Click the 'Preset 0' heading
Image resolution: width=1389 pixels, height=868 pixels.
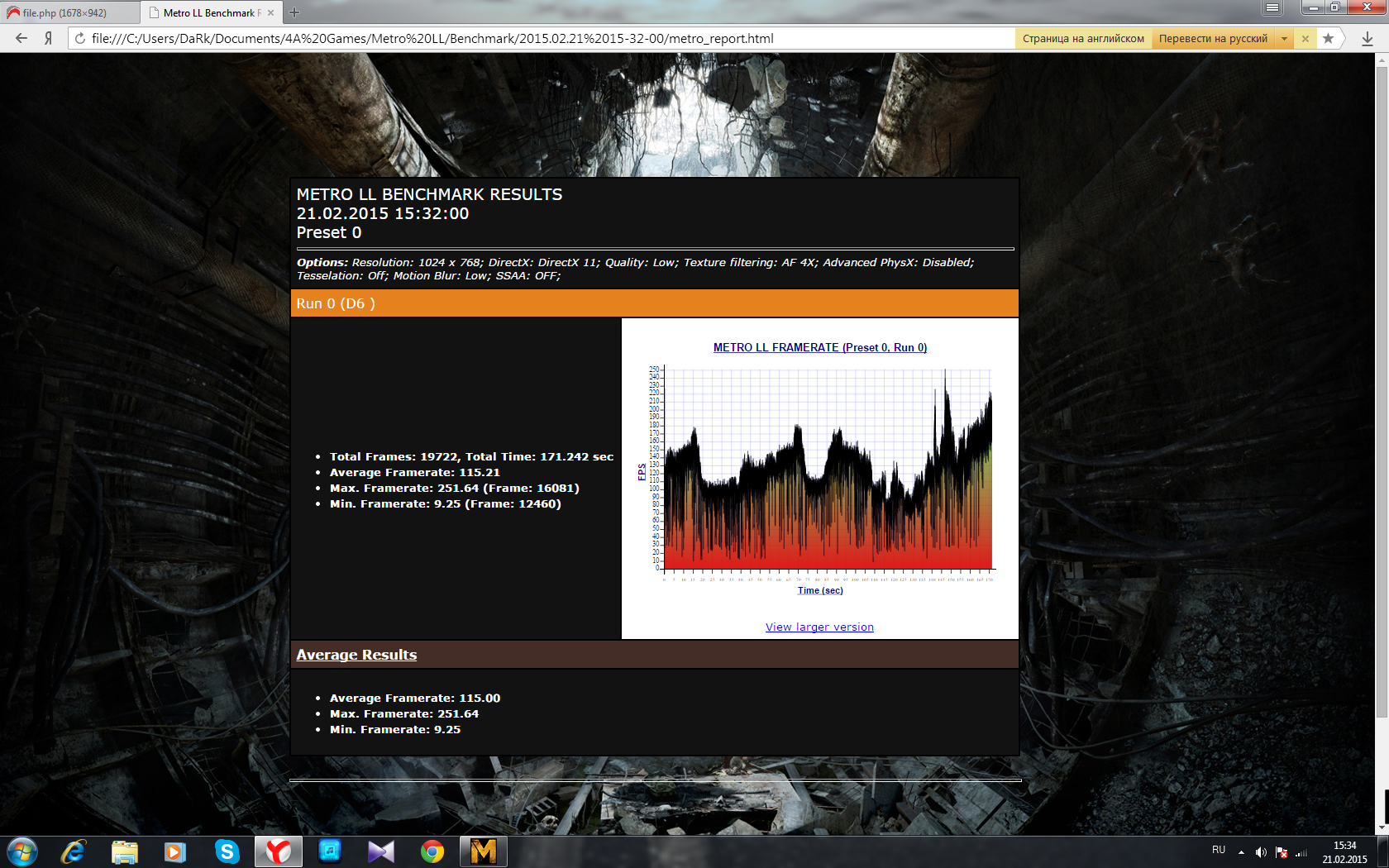(329, 232)
